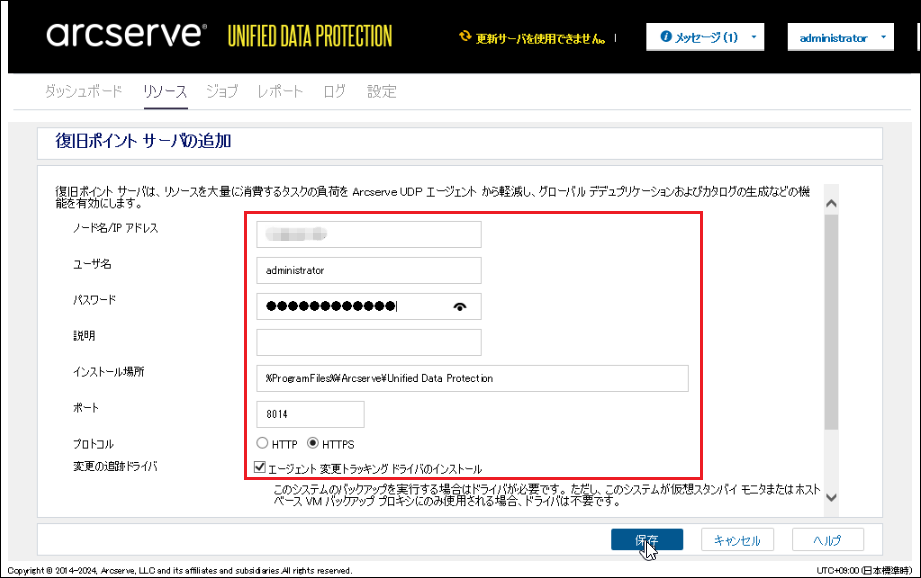Click the プロトコル label

point(93,444)
